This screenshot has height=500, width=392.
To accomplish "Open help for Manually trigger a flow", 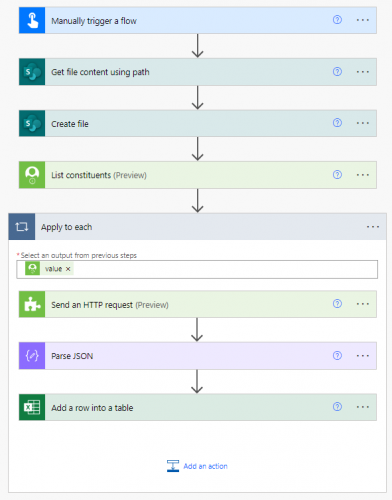I will 337,20.
